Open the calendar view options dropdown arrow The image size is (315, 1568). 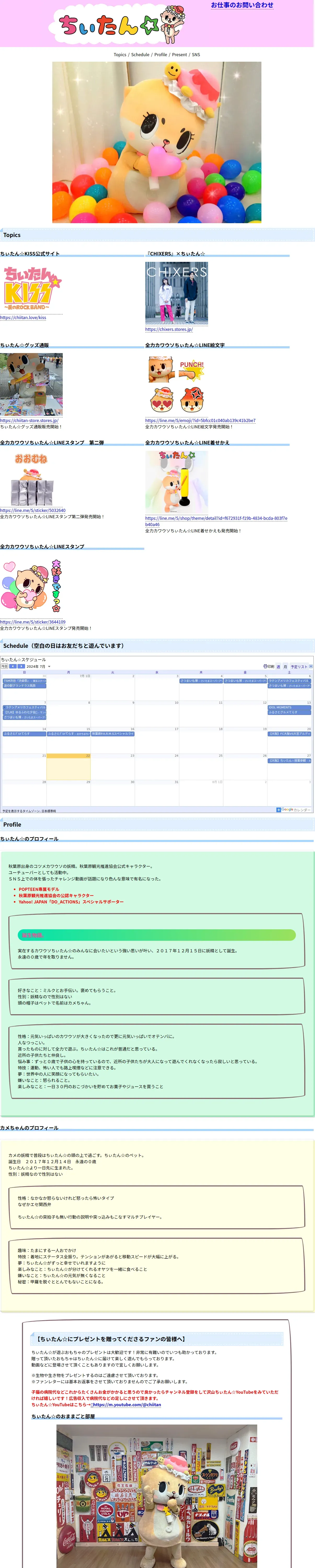tap(311, 666)
